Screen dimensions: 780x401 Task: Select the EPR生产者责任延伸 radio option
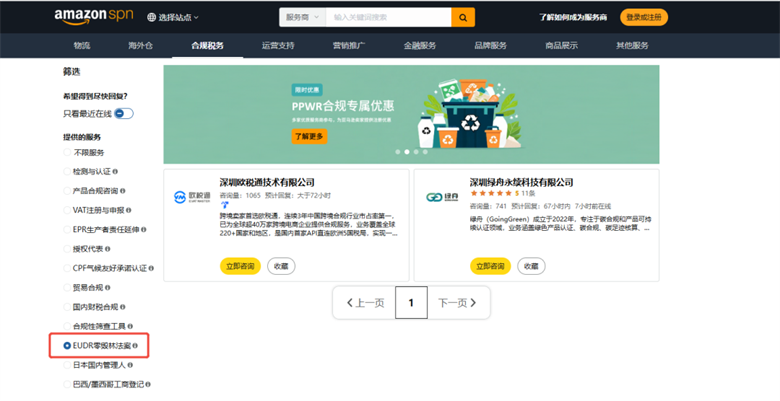point(67,230)
